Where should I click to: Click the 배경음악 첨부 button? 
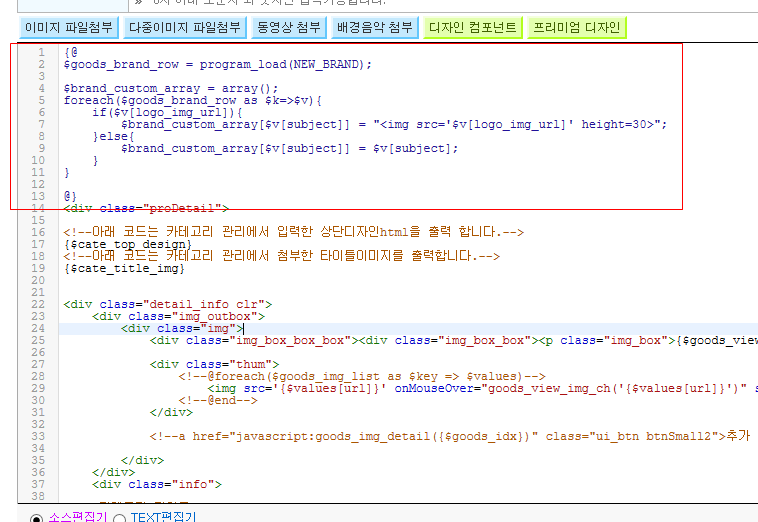pyautogui.click(x=375, y=28)
